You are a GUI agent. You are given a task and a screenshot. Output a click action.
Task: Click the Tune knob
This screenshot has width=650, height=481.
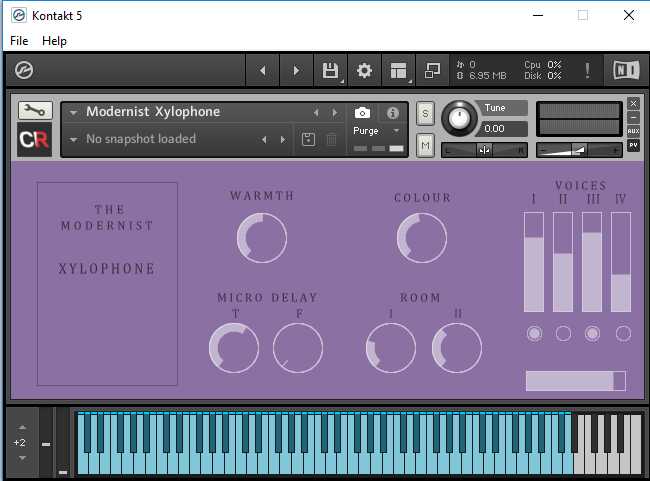click(x=459, y=119)
